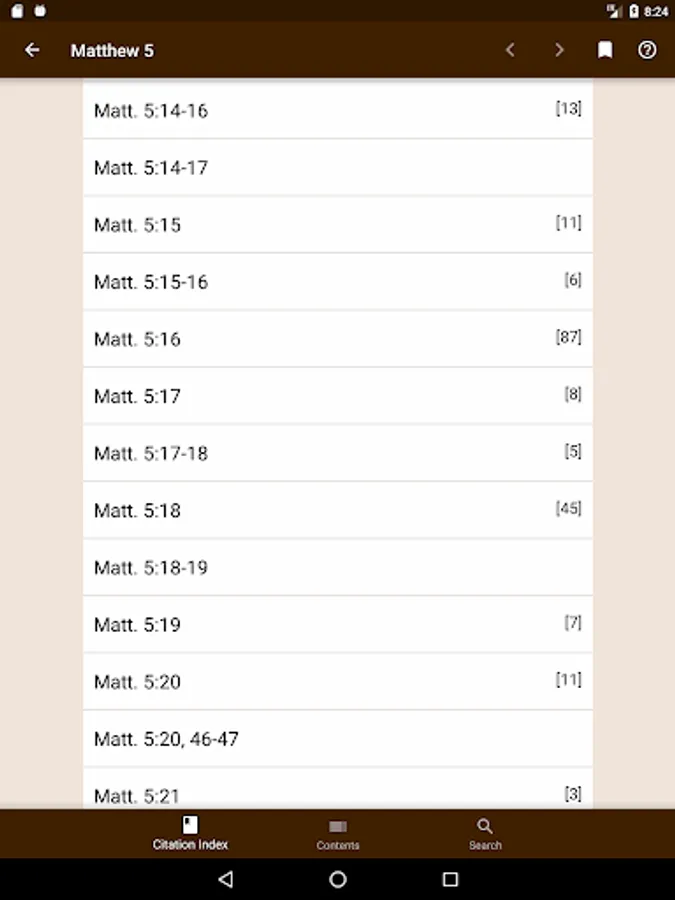Screen dimensions: 675x900
Task: Select the Matt. 5:21 row
Action: click(337, 795)
